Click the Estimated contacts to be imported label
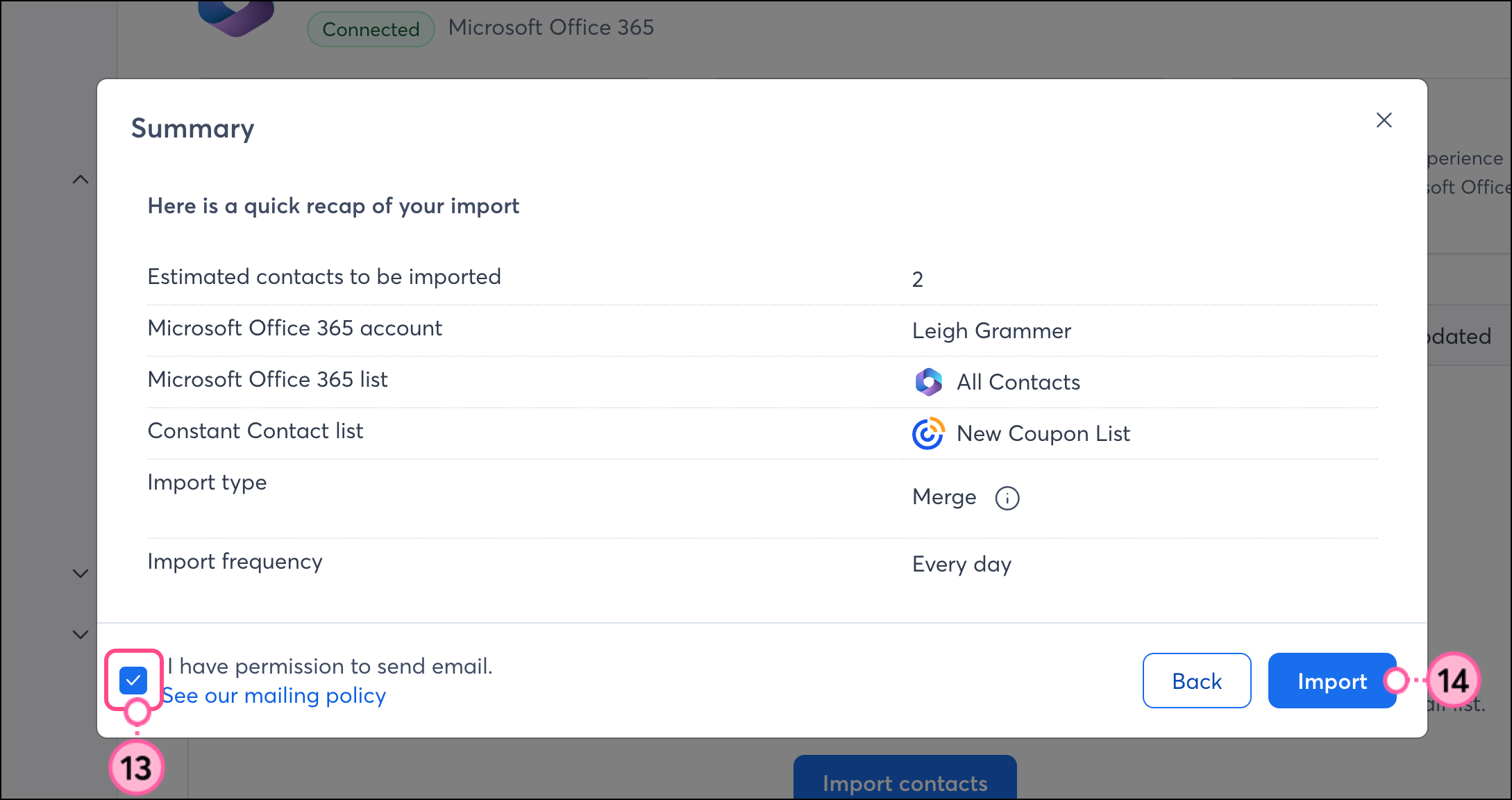The width and height of the screenshot is (1512, 800). point(324,276)
